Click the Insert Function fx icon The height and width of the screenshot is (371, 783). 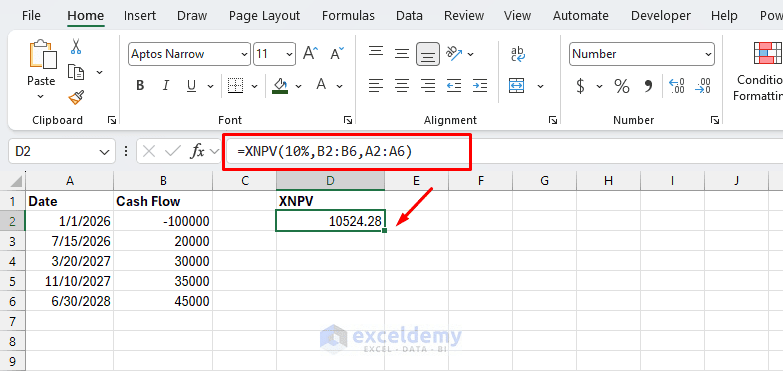click(x=198, y=151)
